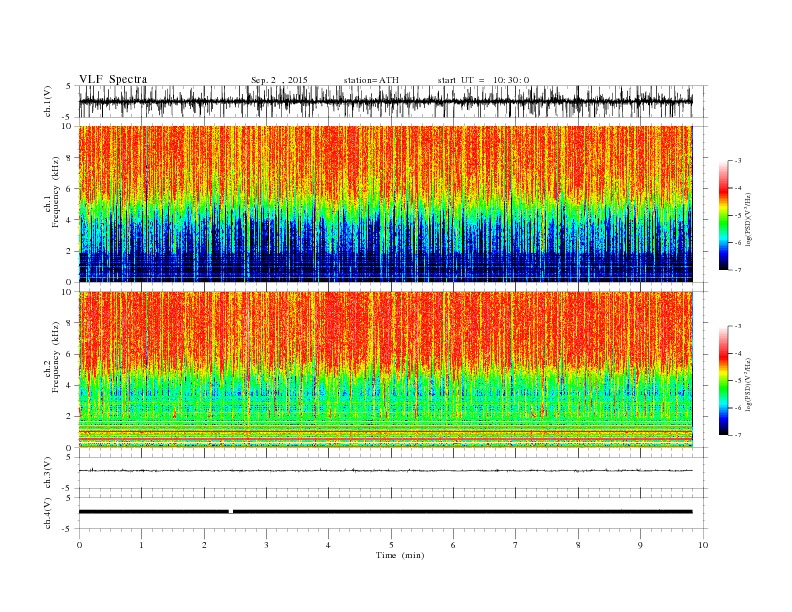Click the -5 tick on the lower colorbar
This screenshot has height=612, width=792.
click(738, 381)
